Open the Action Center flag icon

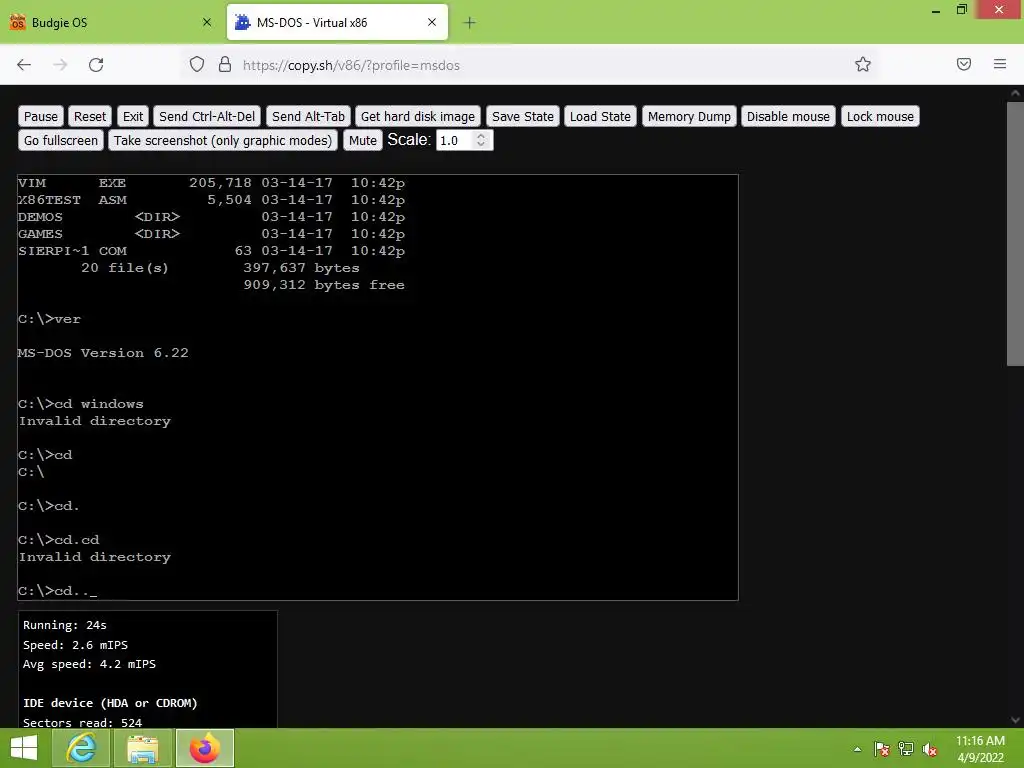pyautogui.click(x=881, y=749)
